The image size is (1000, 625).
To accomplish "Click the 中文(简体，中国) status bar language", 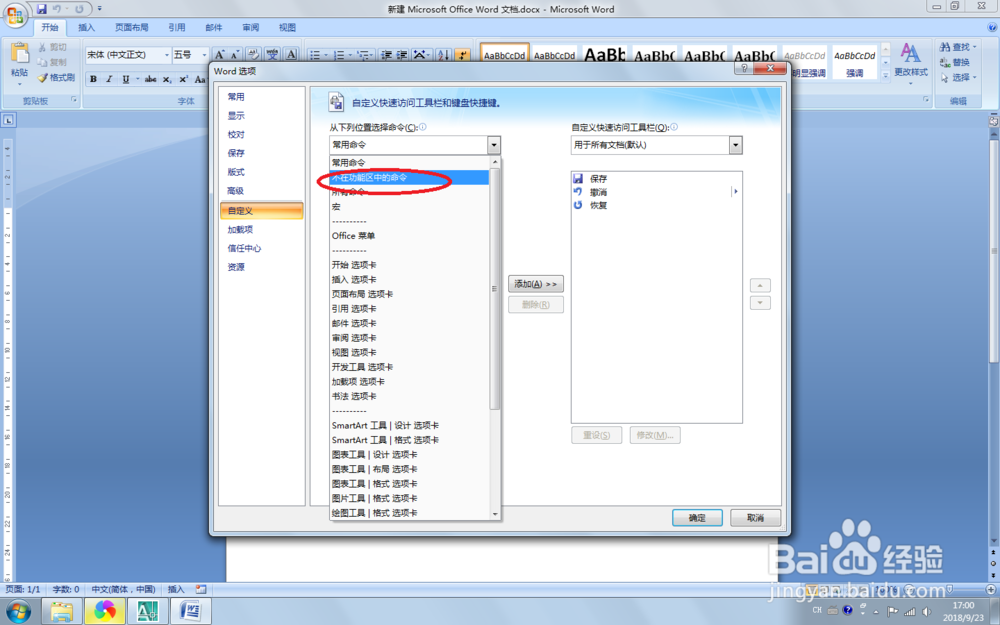I will click(x=123, y=589).
